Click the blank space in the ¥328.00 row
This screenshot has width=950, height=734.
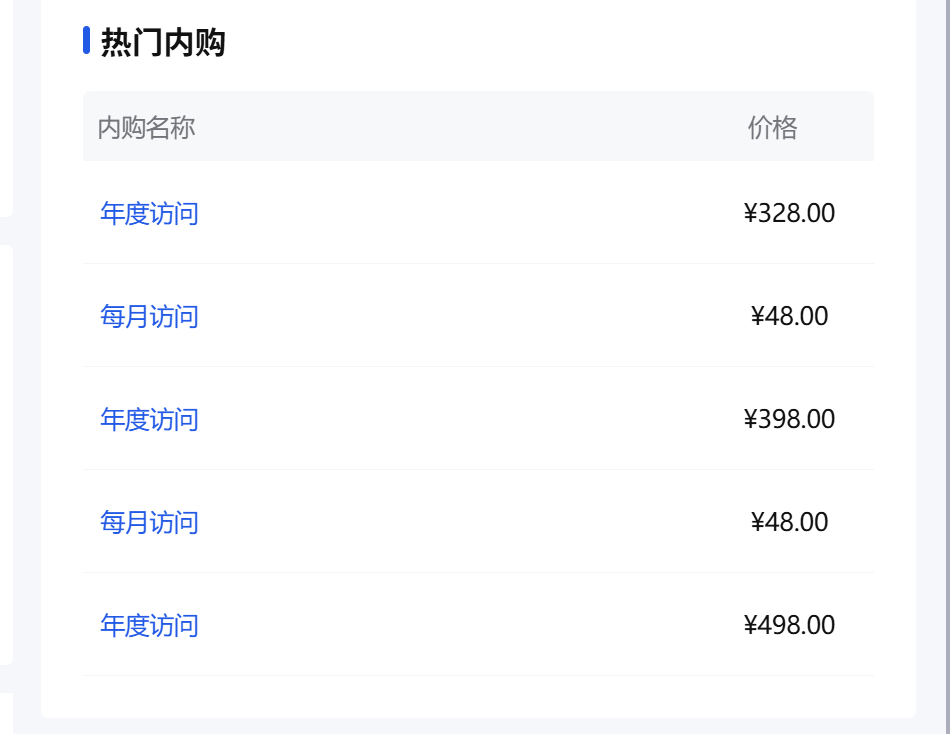pyautogui.click(x=471, y=213)
